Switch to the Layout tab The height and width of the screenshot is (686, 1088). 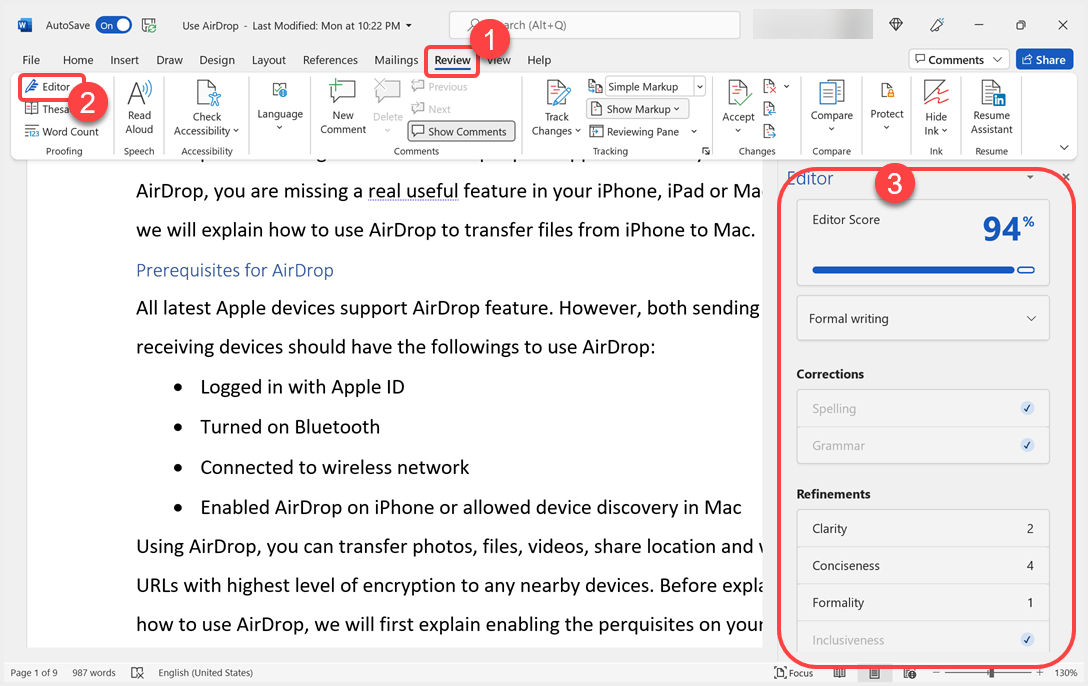point(268,60)
